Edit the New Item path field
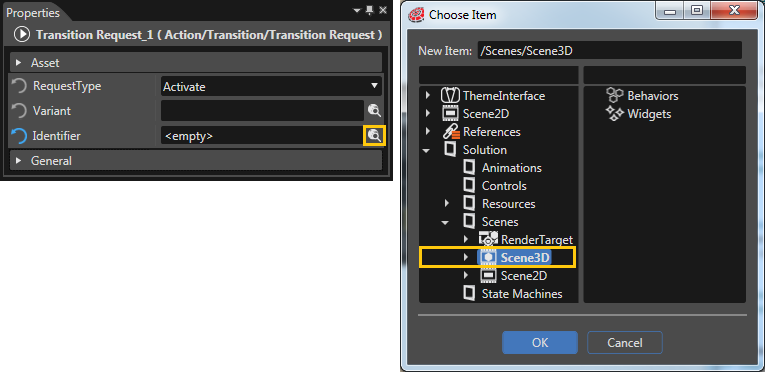This screenshot has height=373, width=766. 610,51
